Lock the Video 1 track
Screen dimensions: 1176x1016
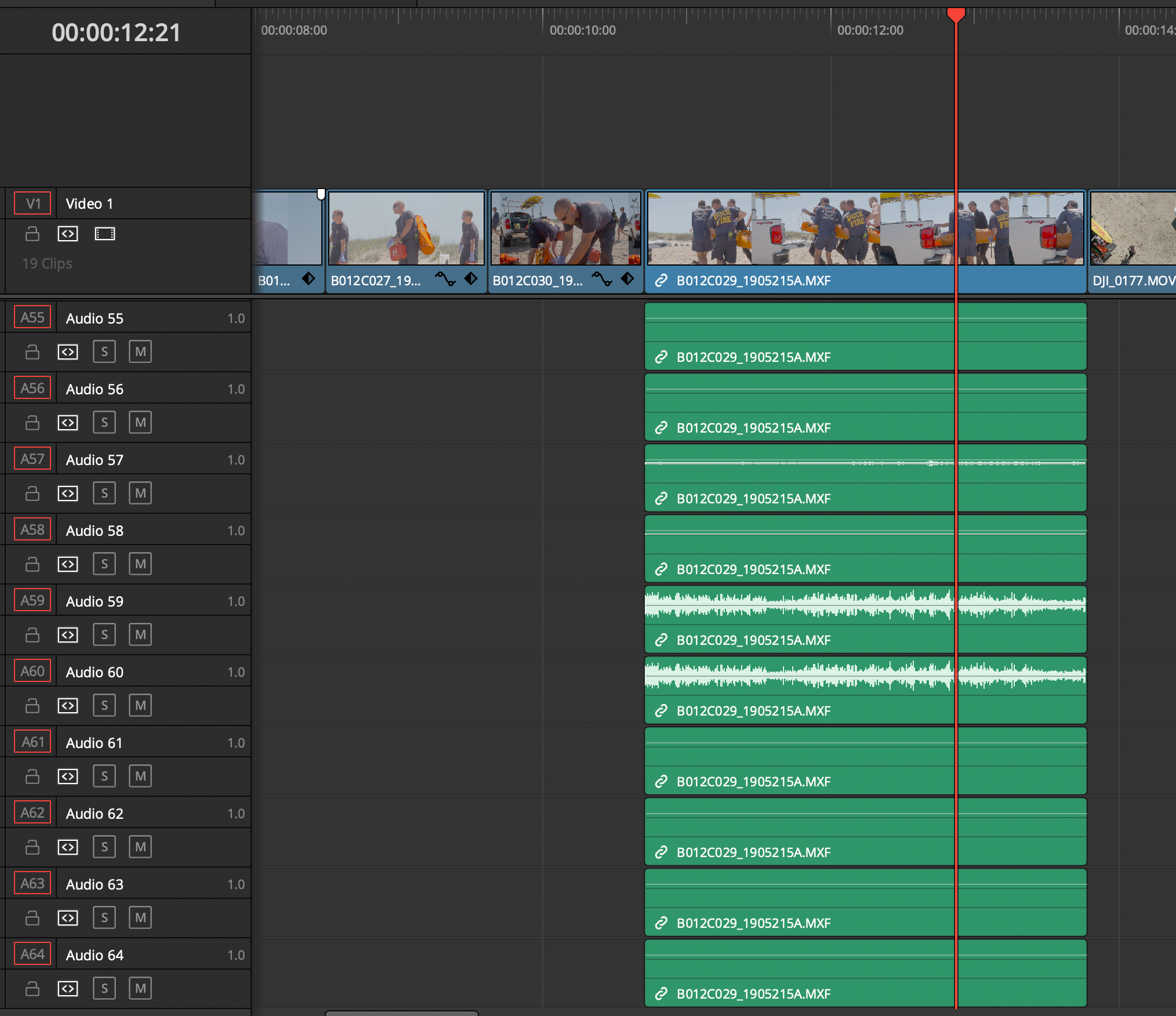coord(32,234)
